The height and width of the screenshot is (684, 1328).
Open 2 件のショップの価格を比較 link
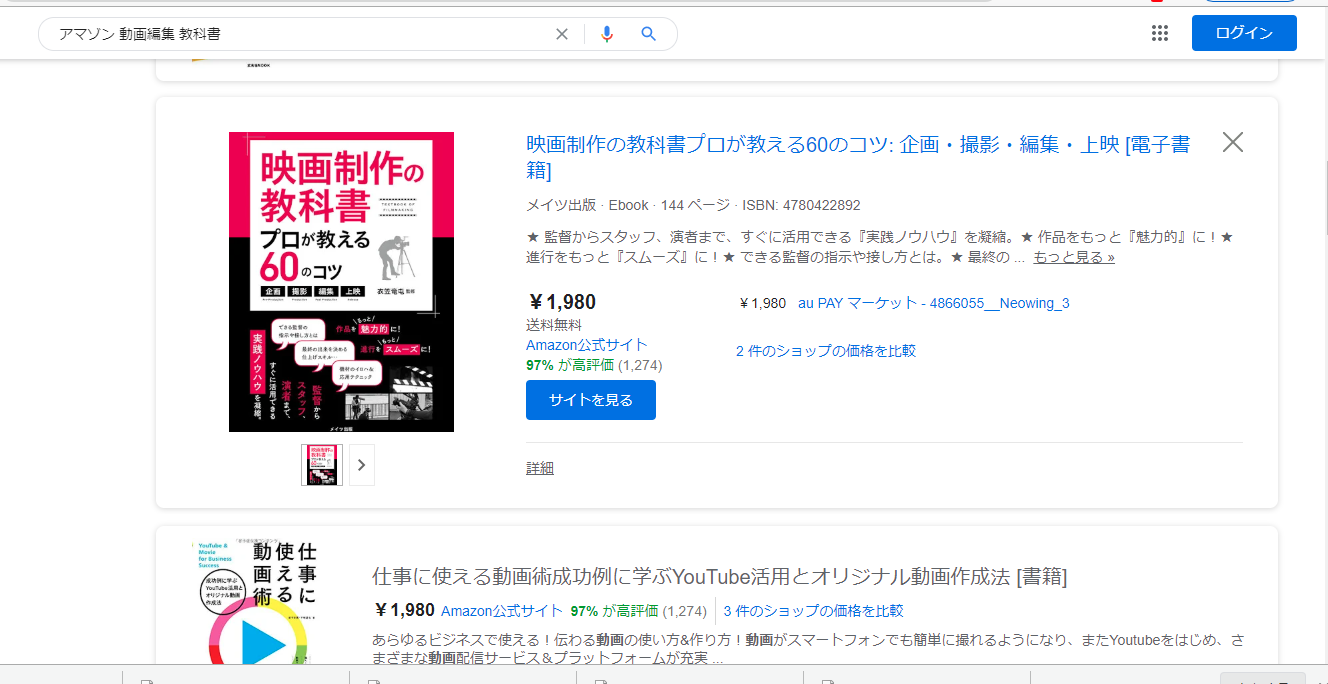[826, 351]
